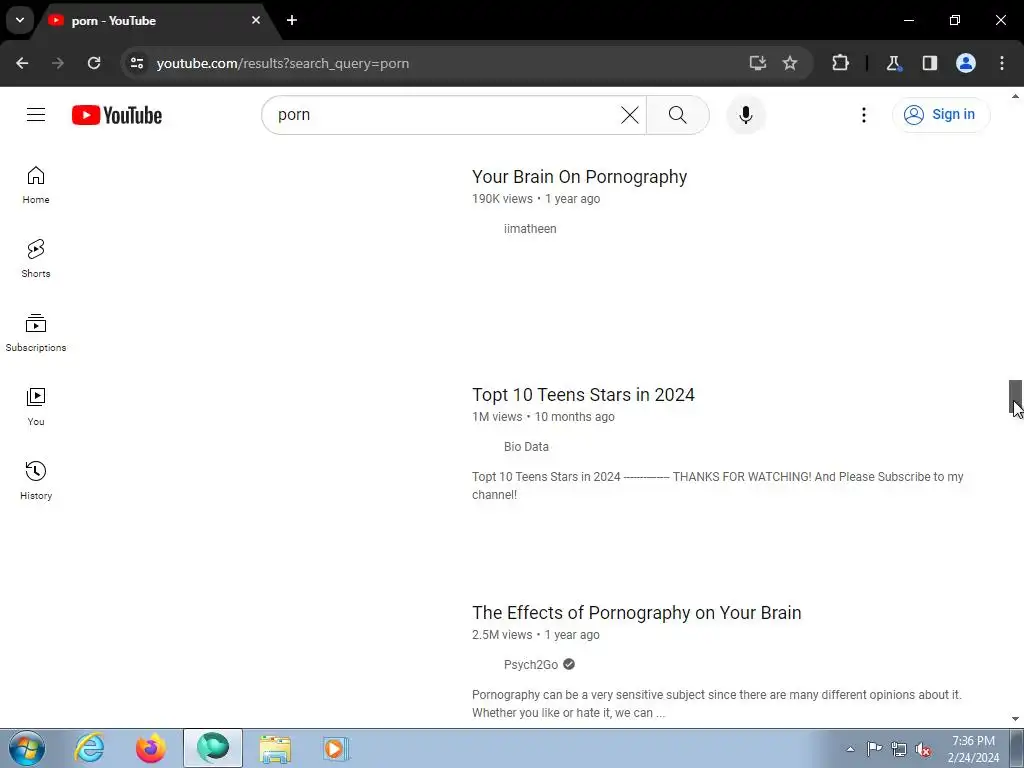The width and height of the screenshot is (1024, 768).
Task: Open video Topt 10 Teens Stars in 2024
Action: [x=583, y=395]
